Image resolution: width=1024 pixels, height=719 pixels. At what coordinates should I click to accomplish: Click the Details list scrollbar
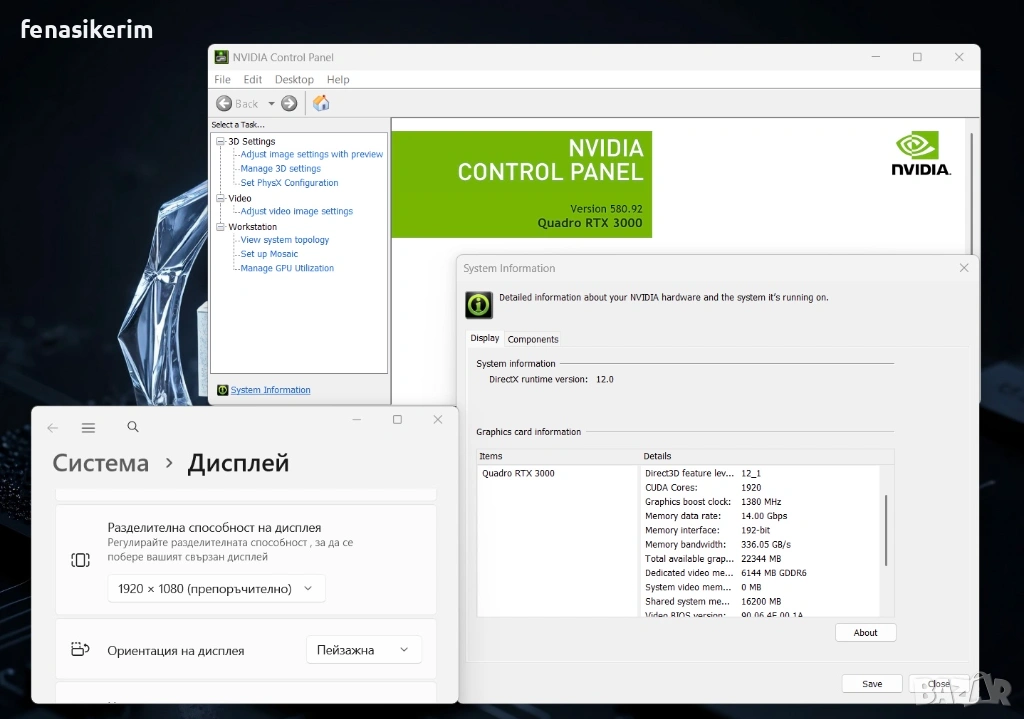click(x=886, y=530)
